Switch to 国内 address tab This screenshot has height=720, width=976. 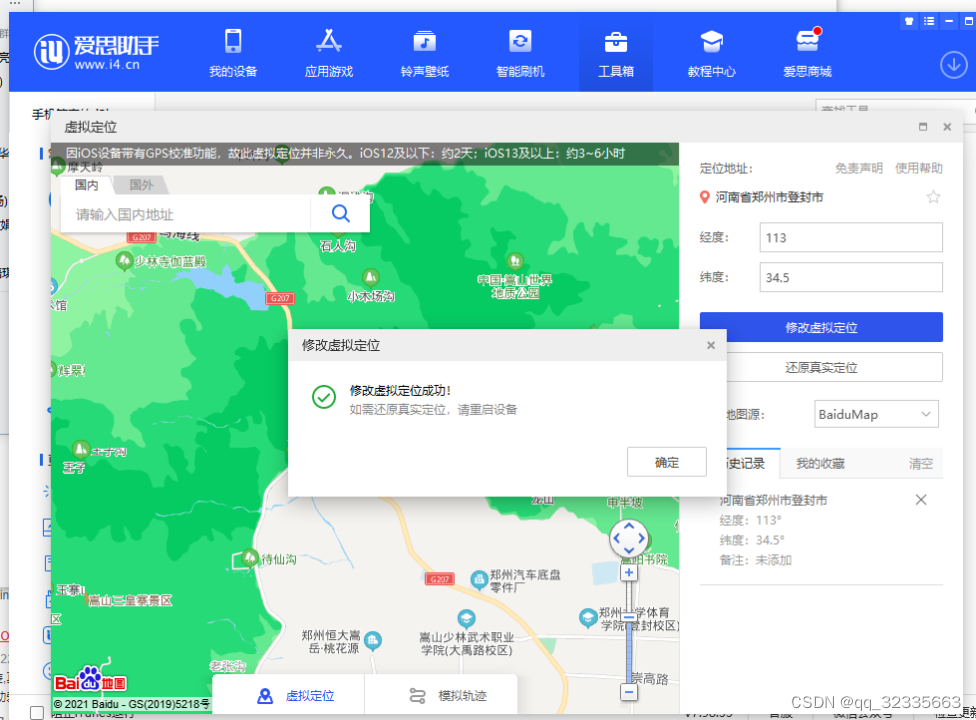(87, 185)
